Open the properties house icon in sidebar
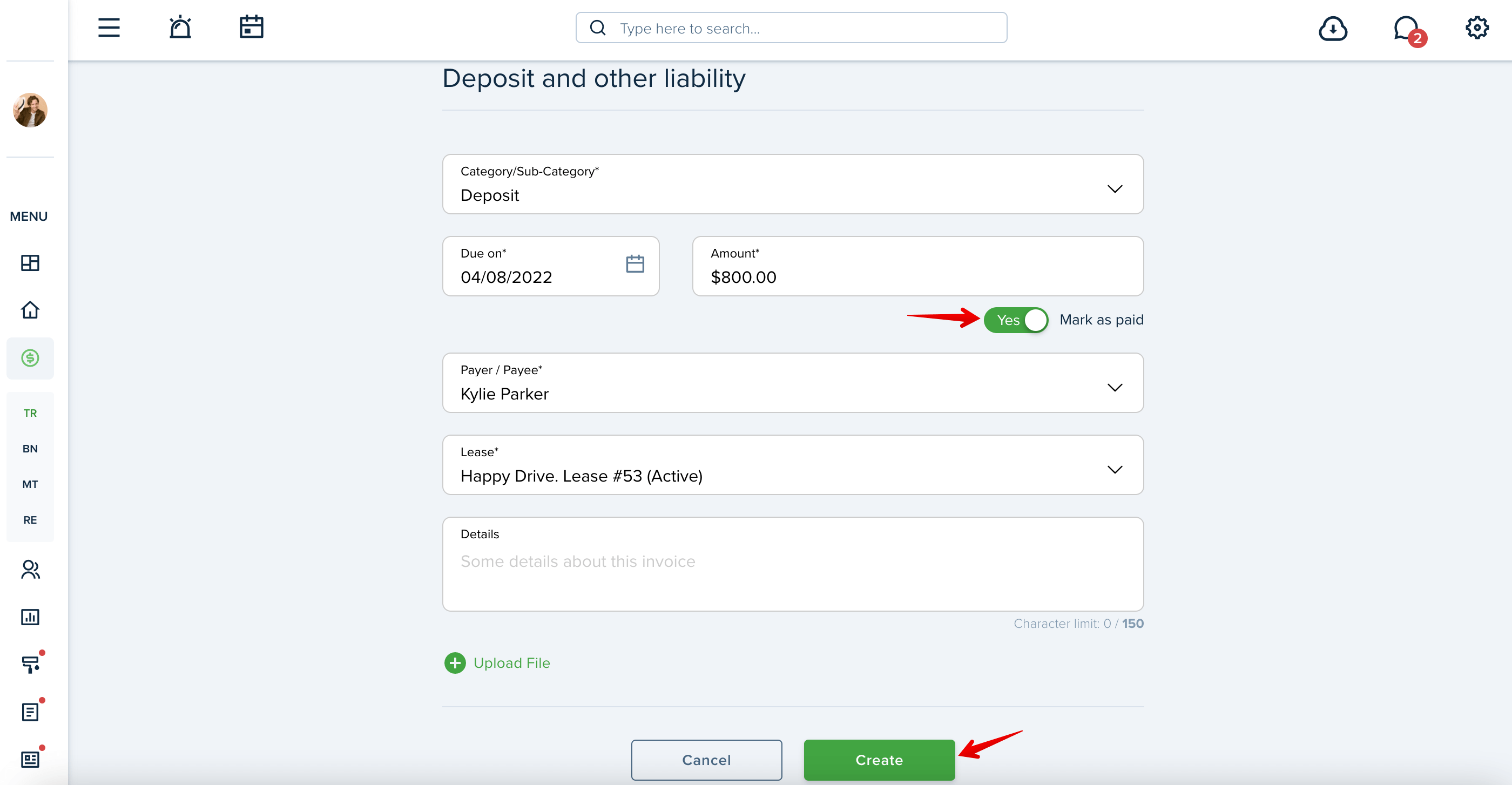1512x785 pixels. (30, 310)
